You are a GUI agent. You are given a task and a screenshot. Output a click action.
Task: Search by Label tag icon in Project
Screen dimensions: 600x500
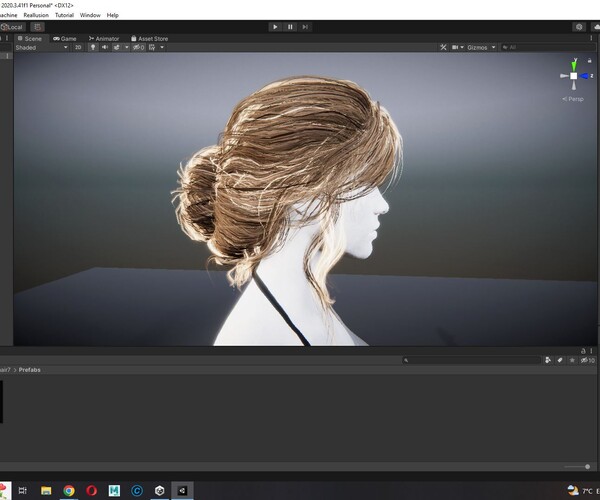(560, 360)
